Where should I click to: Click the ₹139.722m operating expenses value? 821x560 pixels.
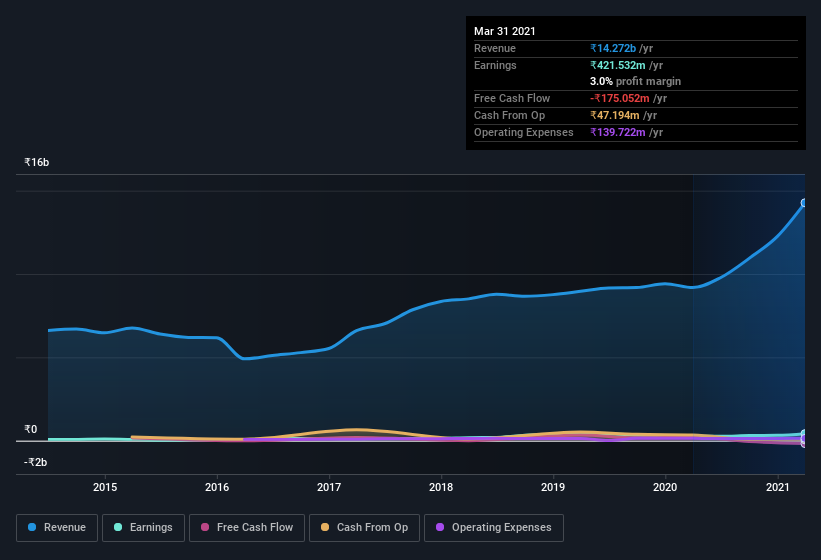click(x=617, y=132)
